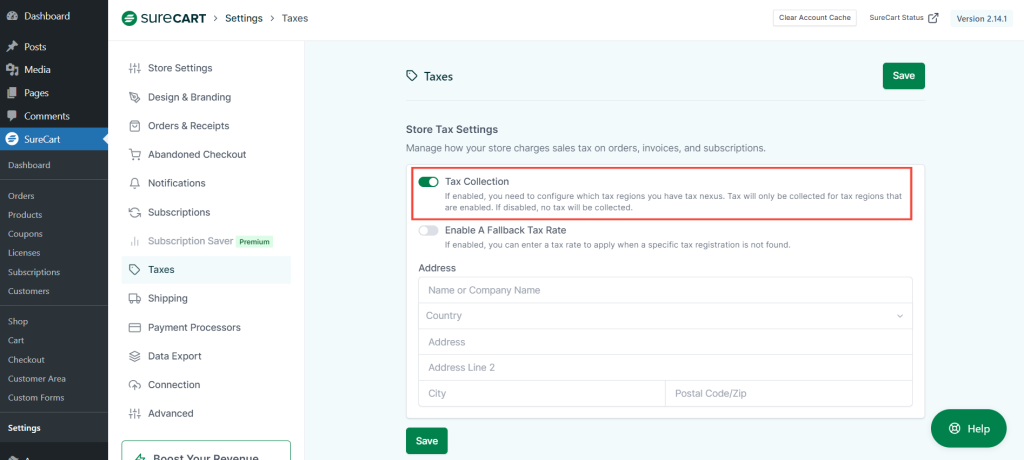Click the bottom Save button
Image resolution: width=1024 pixels, height=460 pixels.
pos(426,441)
